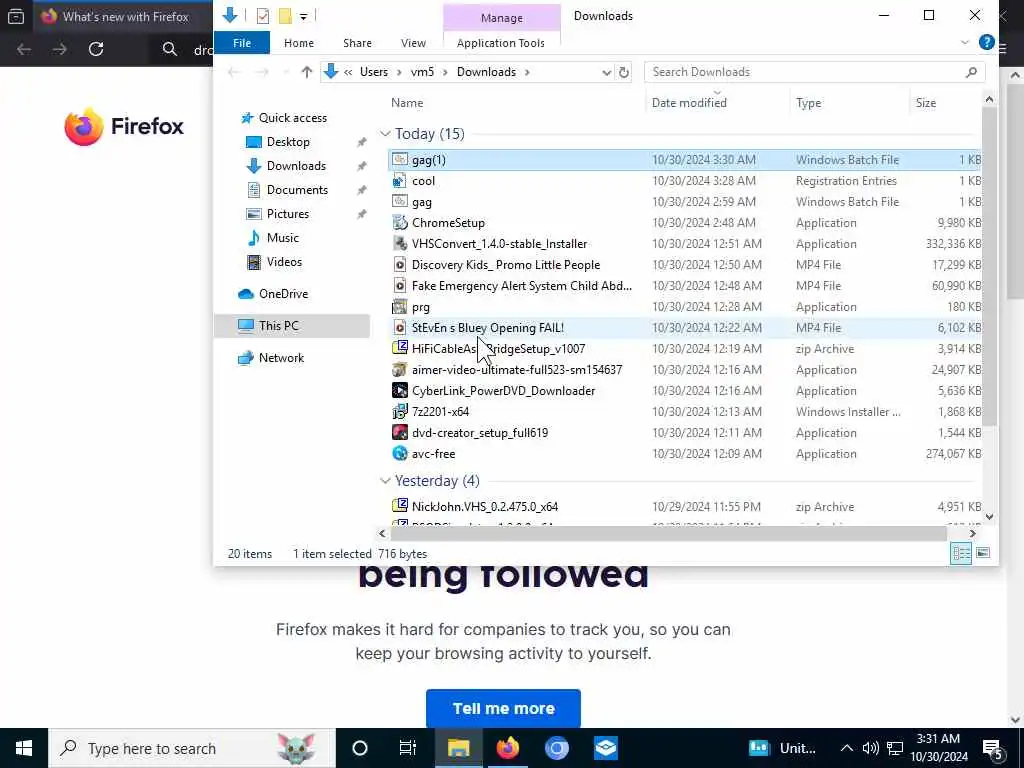Switch to Large icons view layout icon
The width and height of the screenshot is (1024, 768).
pos(983,553)
